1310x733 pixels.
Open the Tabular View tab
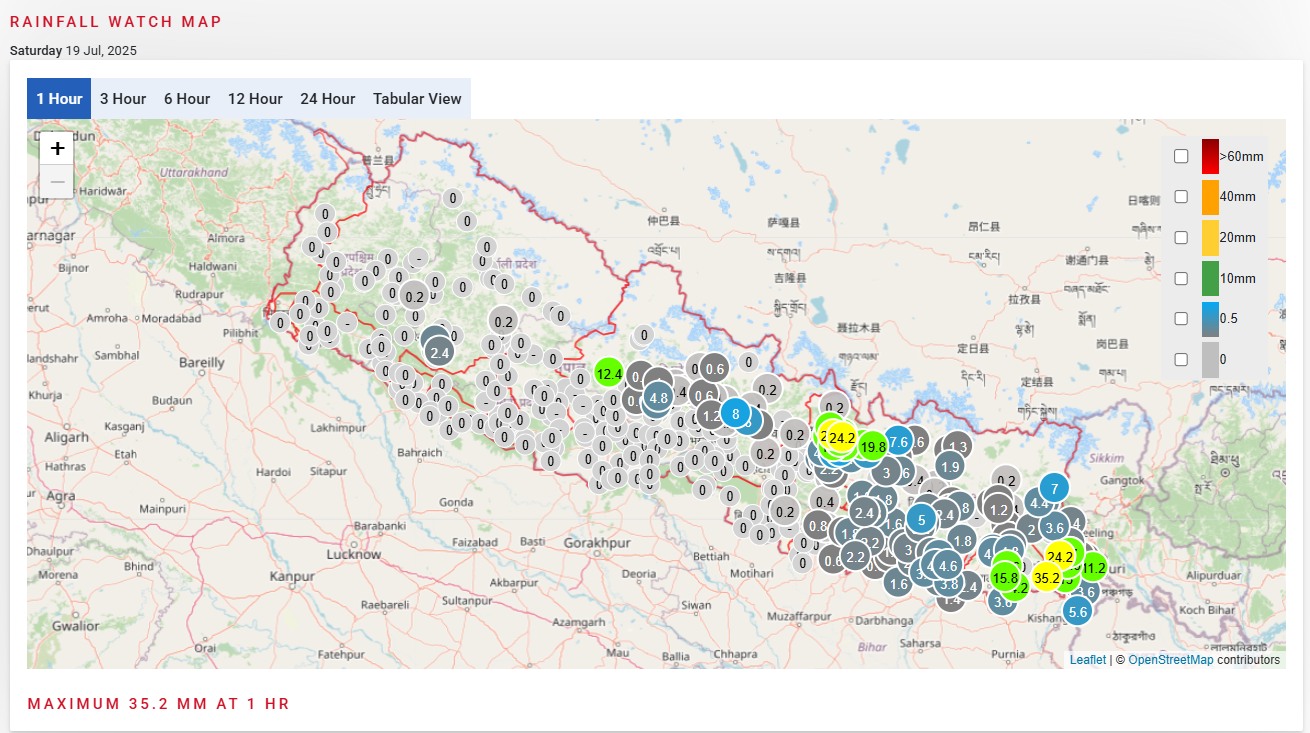pos(417,99)
